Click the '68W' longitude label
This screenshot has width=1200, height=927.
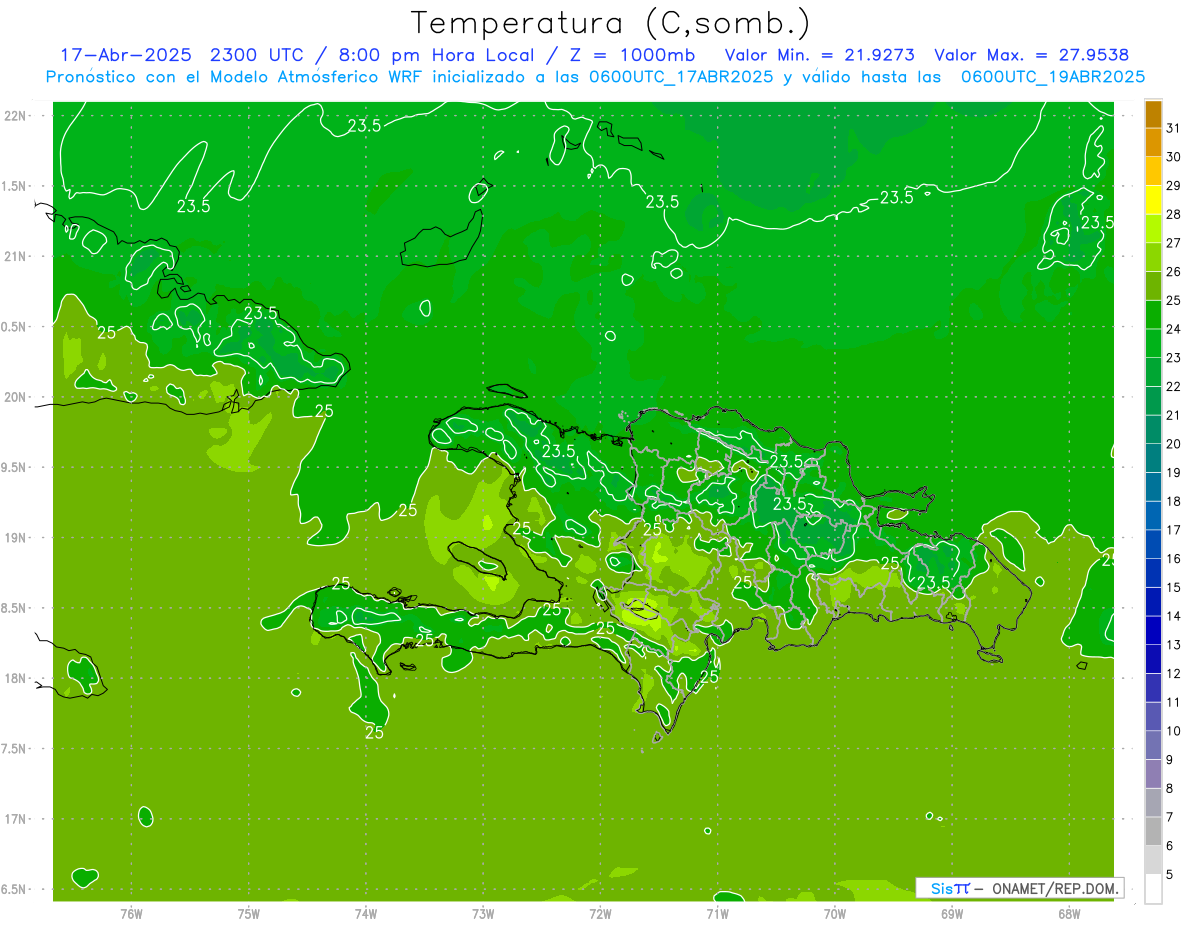click(1069, 913)
